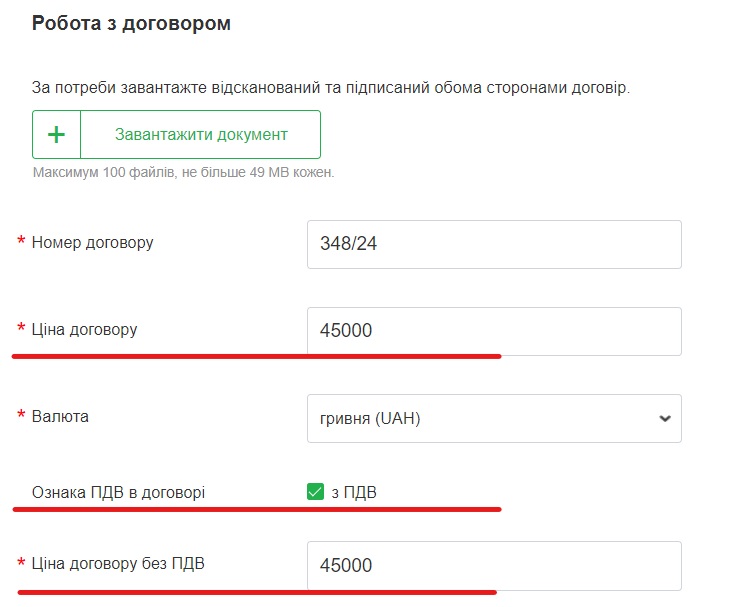Expand currency list via chevron arrow

(x=665, y=419)
